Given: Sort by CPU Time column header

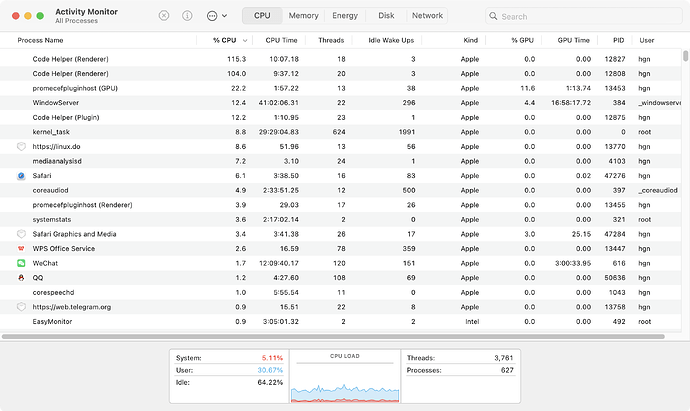Looking at the screenshot, I should click(x=281, y=40).
